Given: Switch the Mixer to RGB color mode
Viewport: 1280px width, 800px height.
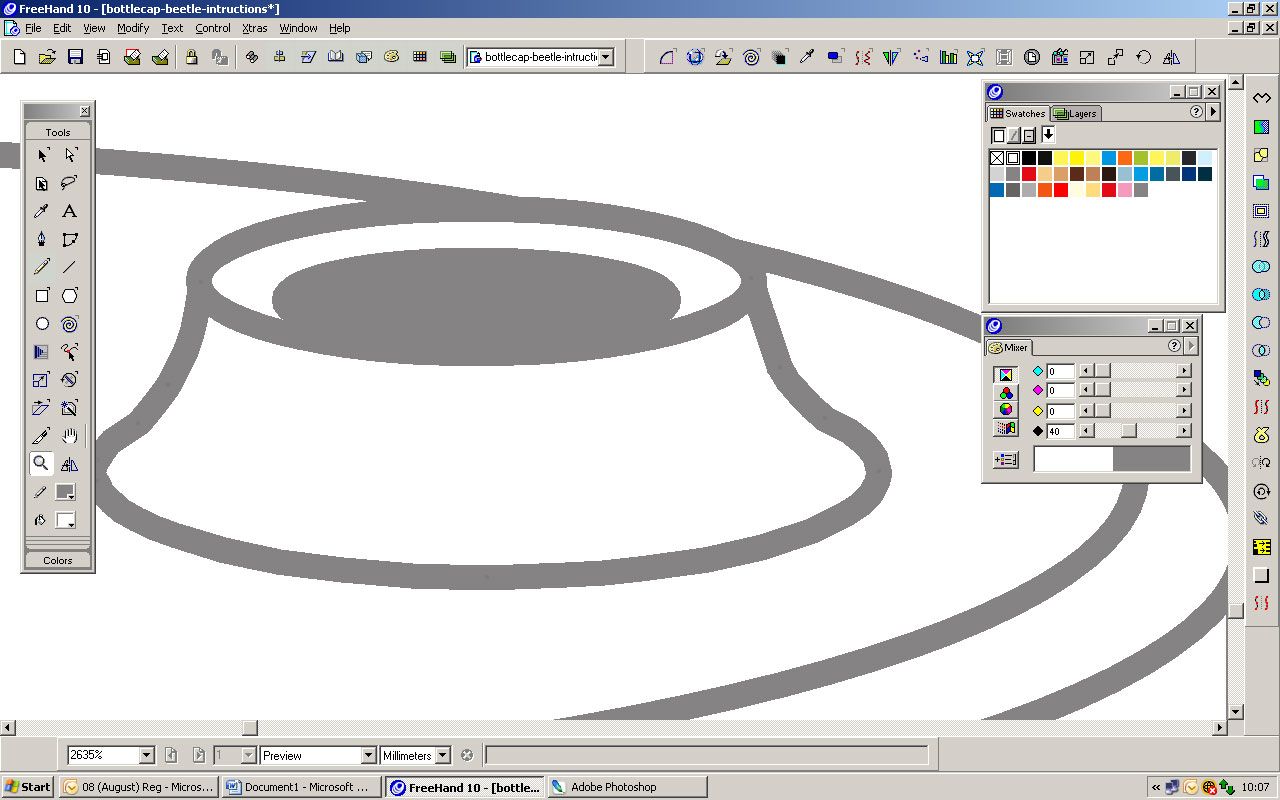Looking at the screenshot, I should coord(1006,392).
